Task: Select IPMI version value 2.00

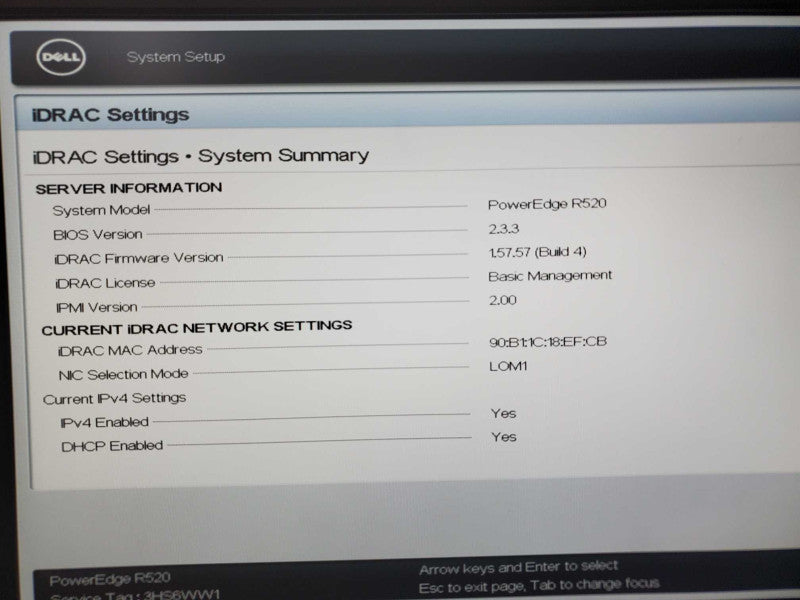Action: point(503,300)
